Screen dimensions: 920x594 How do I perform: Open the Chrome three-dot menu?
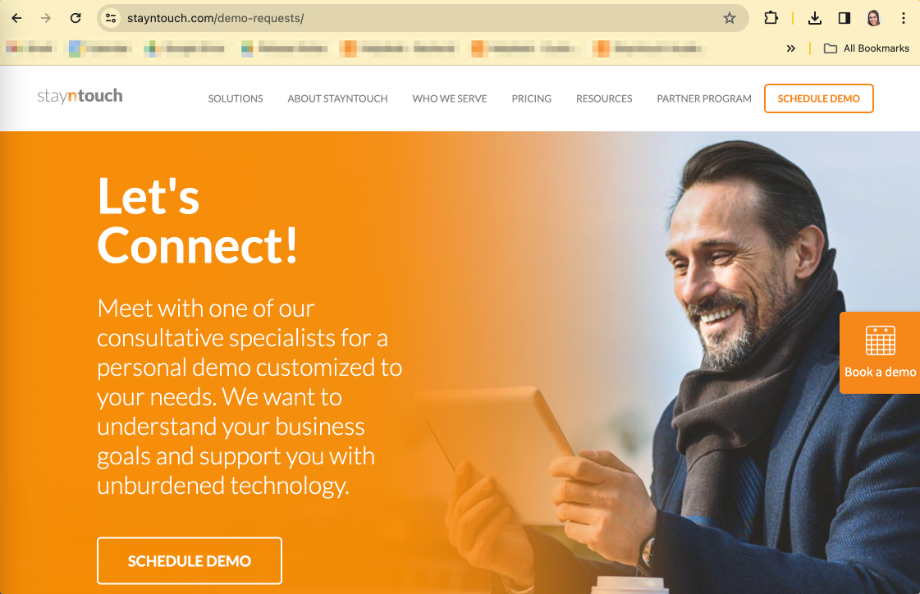click(903, 18)
